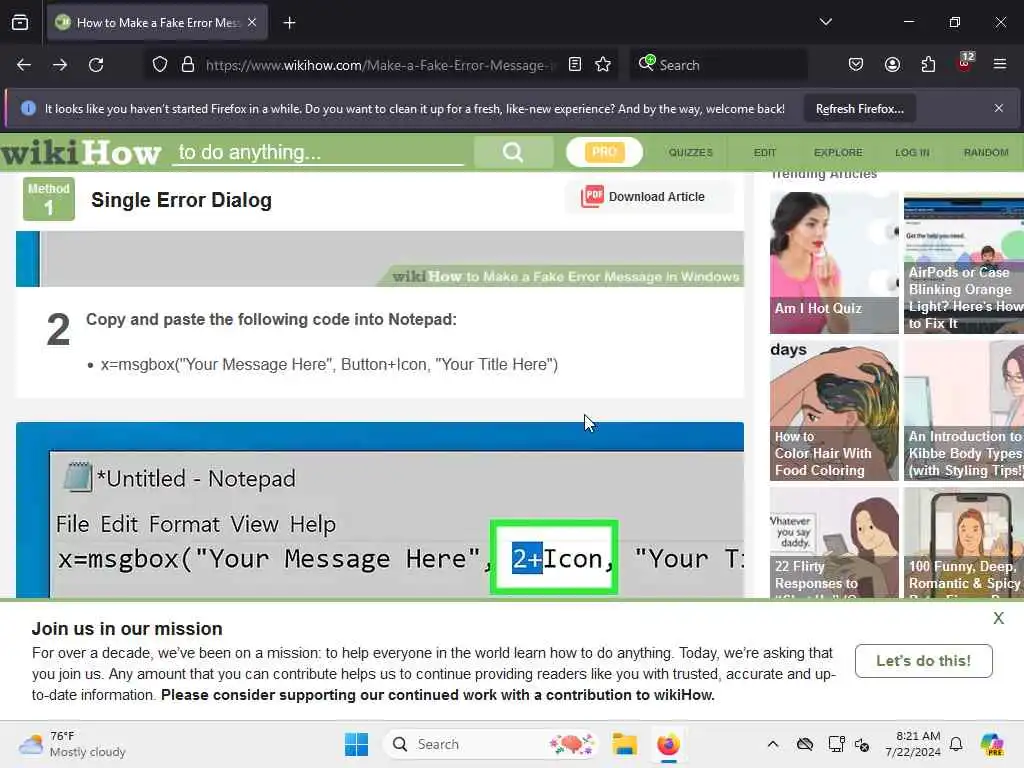The height and width of the screenshot is (768, 1024).
Task: Open the display/network tray icon
Action: [836, 744]
